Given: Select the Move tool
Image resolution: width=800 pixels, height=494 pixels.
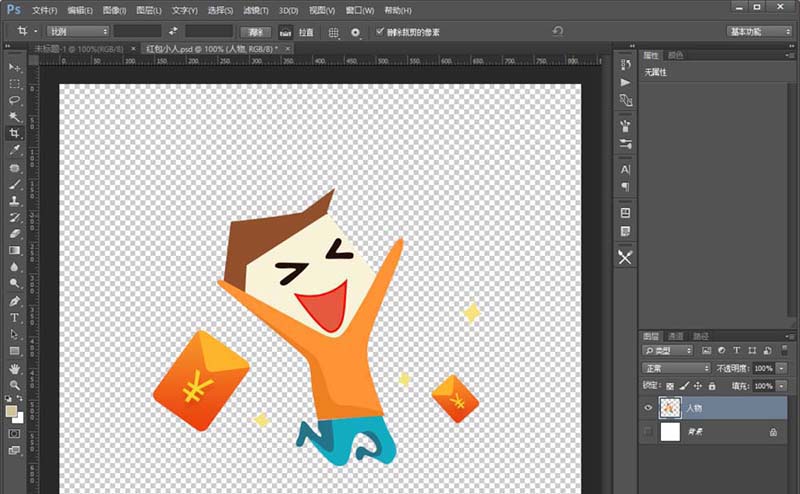Looking at the screenshot, I should click(15, 67).
